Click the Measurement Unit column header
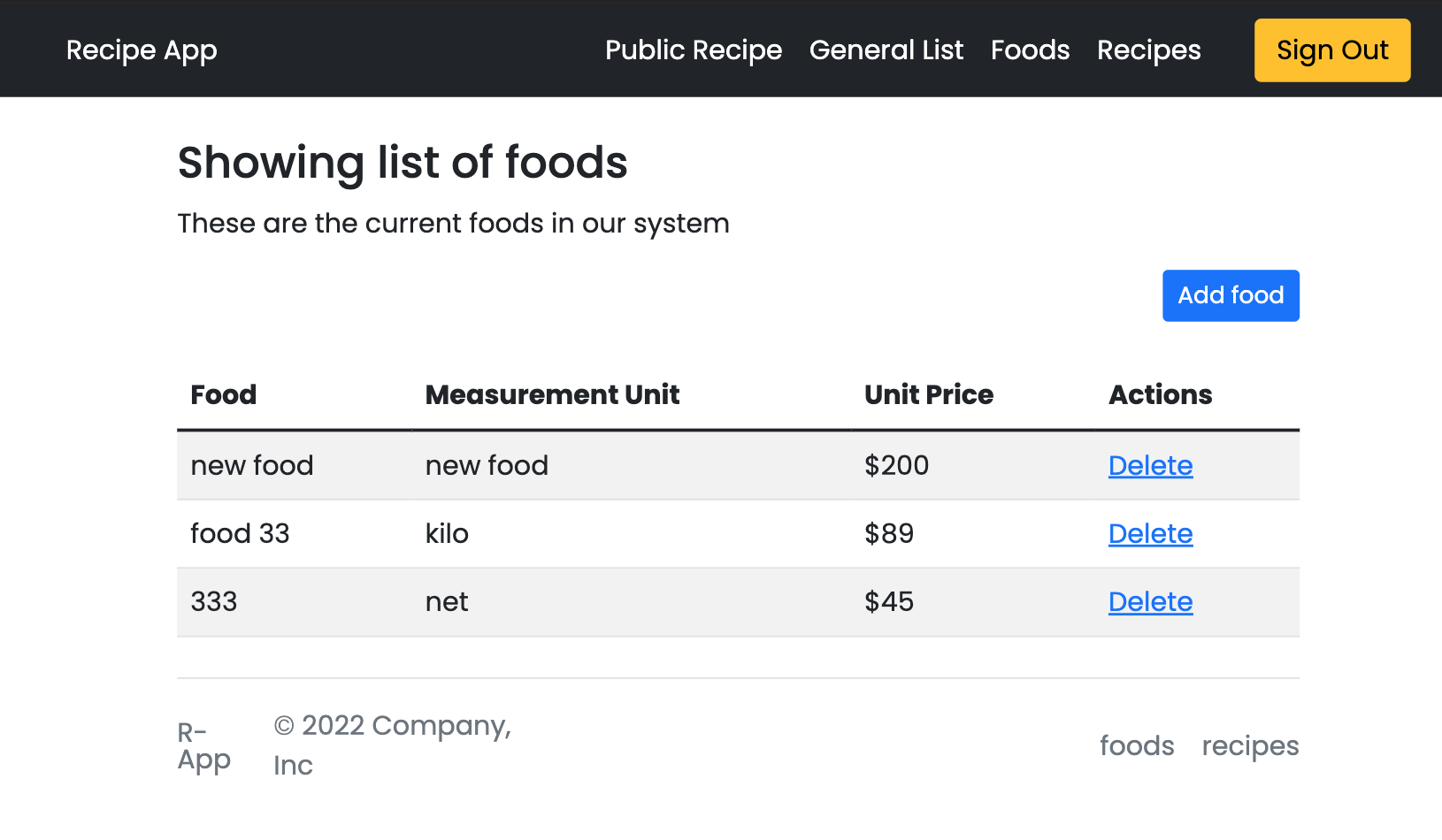This screenshot has width=1442, height=840. pyautogui.click(x=552, y=394)
